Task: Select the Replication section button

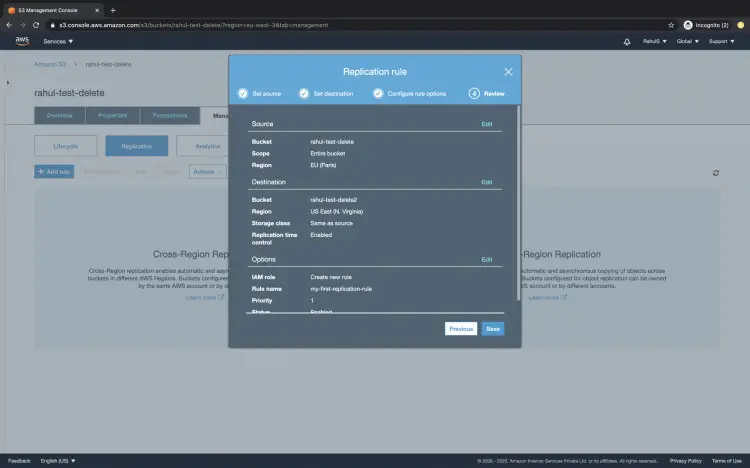Action: pyautogui.click(x=137, y=146)
